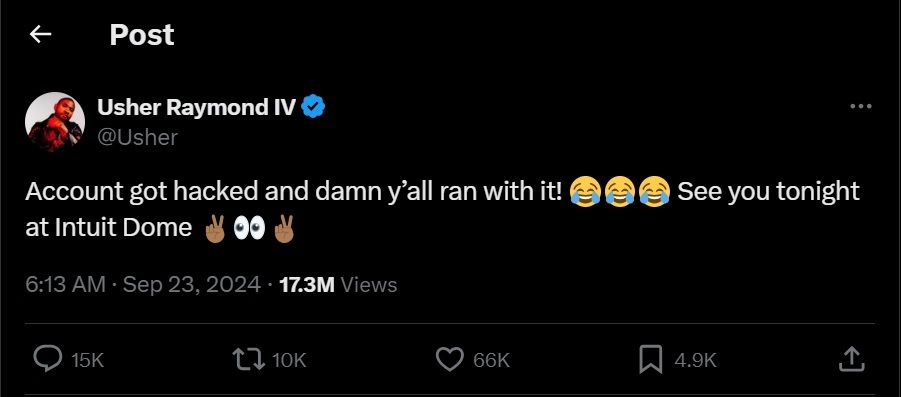Click the 66K likes count

pyautogui.click(x=491, y=361)
